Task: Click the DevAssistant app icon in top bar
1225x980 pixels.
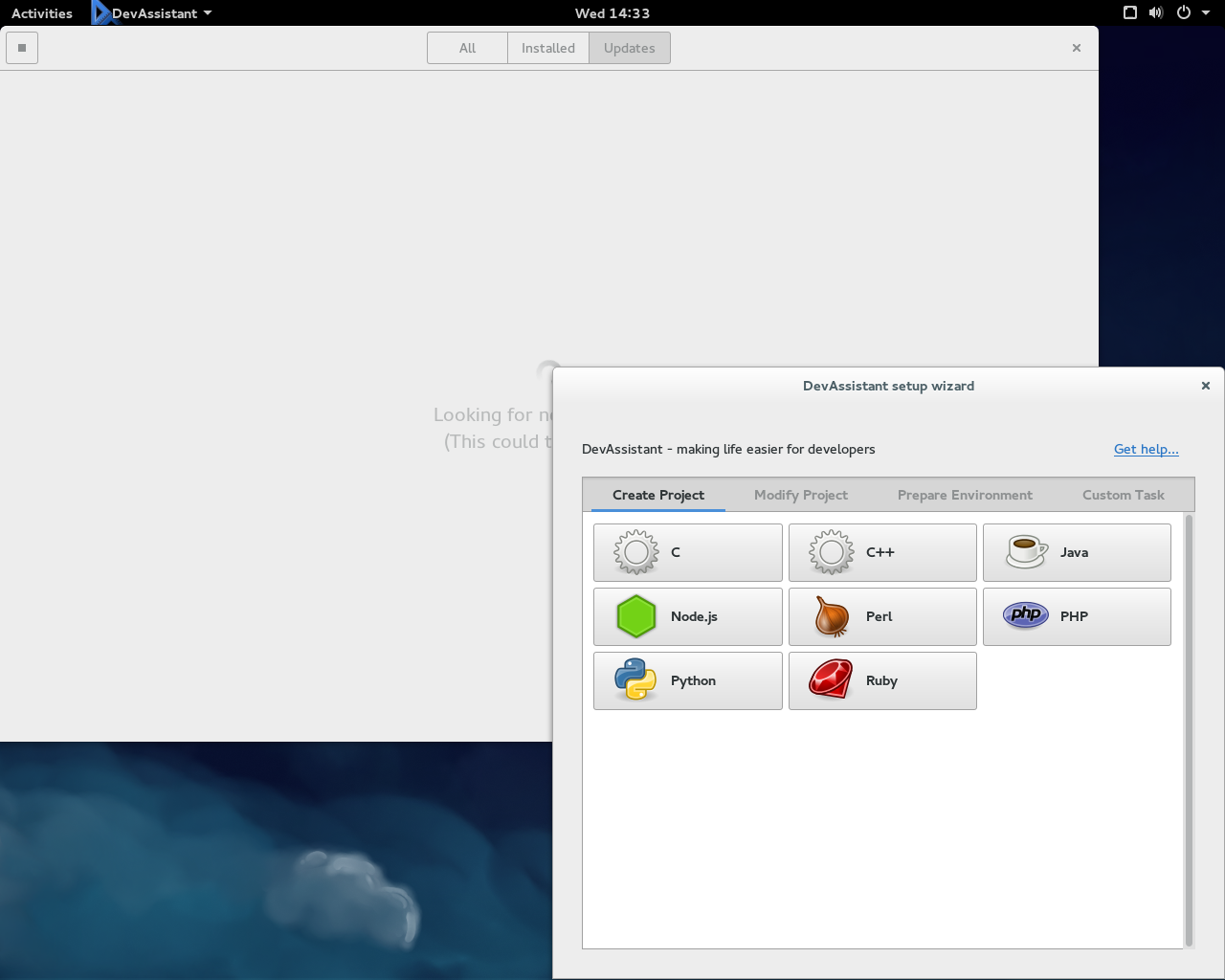Action: (x=100, y=12)
